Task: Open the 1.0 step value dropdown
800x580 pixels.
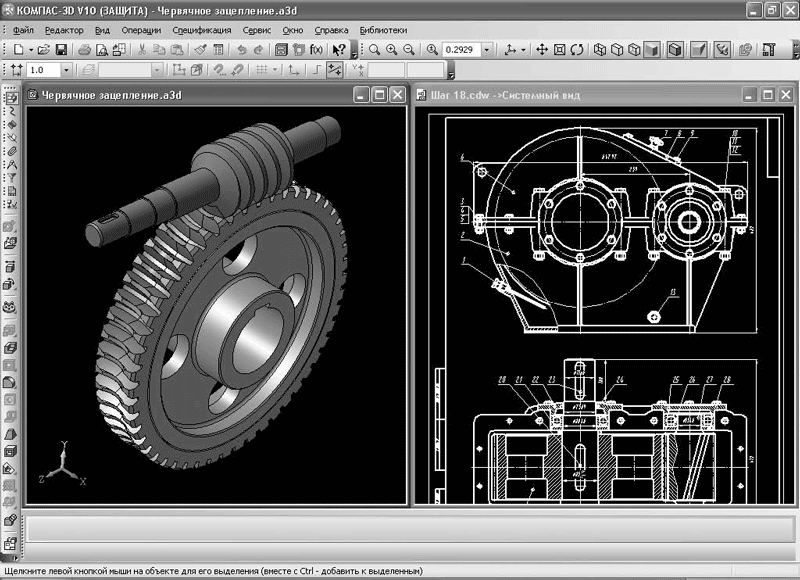Action: [66, 70]
